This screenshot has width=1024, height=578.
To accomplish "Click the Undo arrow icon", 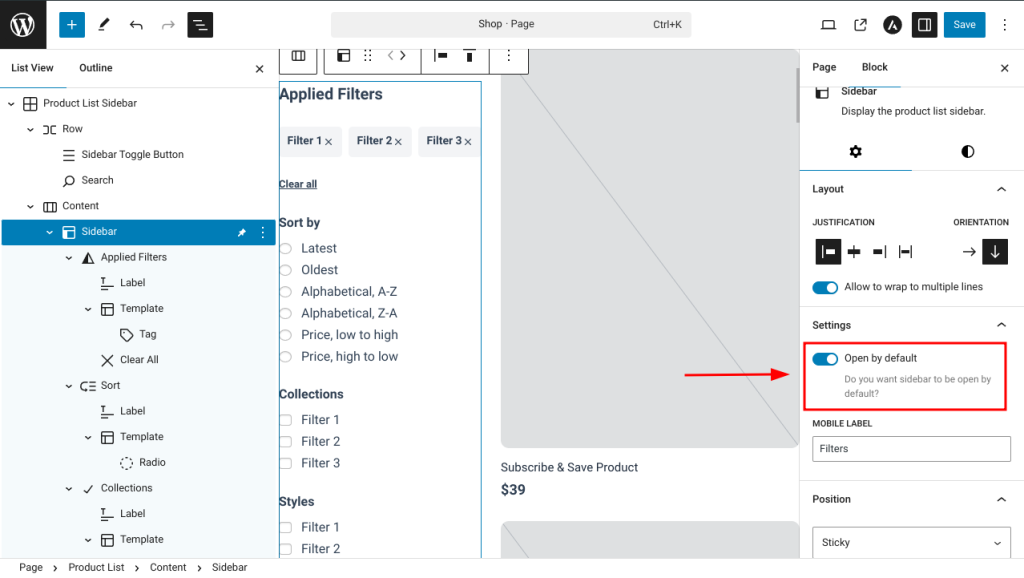I will pos(136,25).
